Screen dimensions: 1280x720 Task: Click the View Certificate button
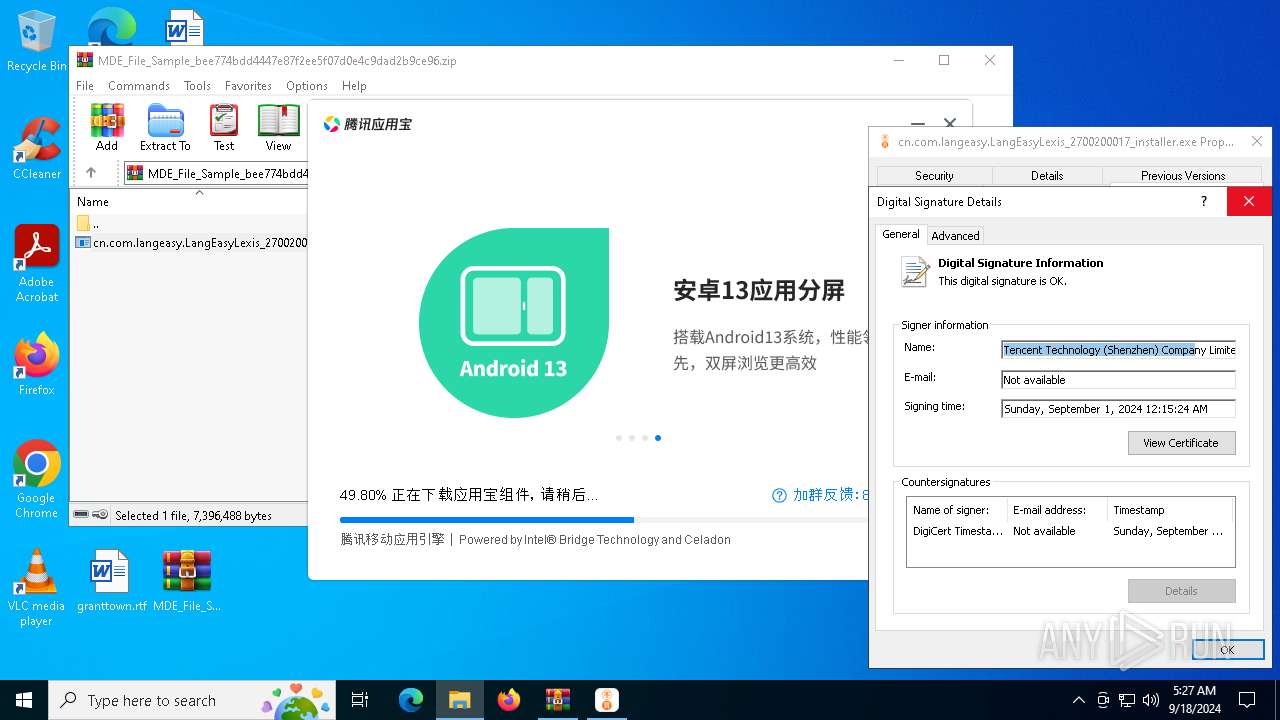click(x=1181, y=443)
